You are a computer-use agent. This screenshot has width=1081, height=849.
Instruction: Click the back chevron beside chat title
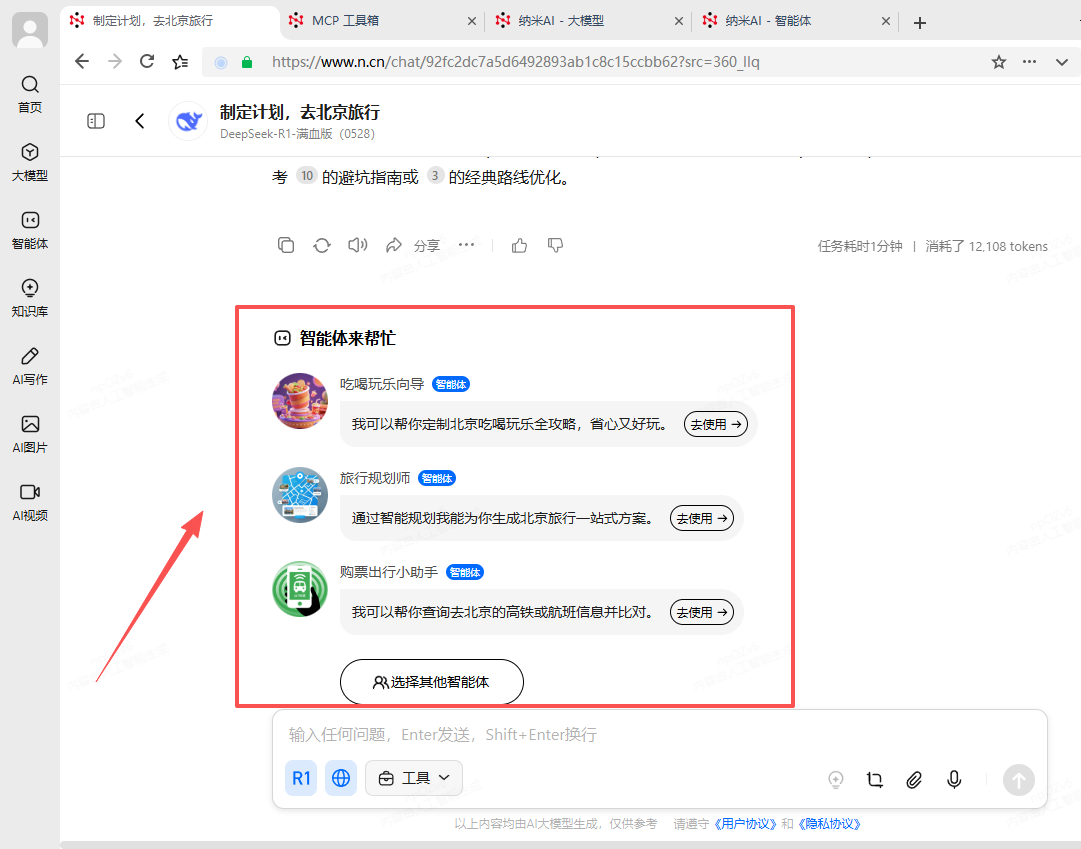[x=139, y=121]
